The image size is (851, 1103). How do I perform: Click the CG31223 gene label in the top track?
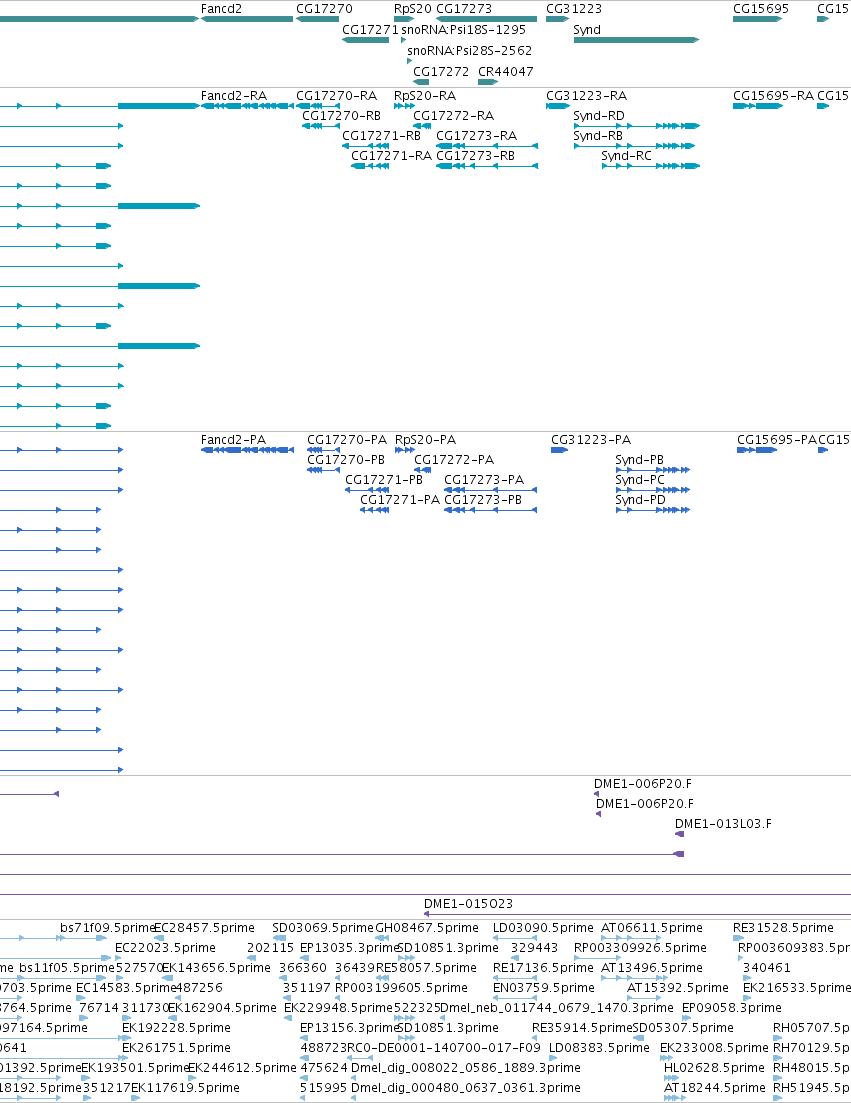574,9
